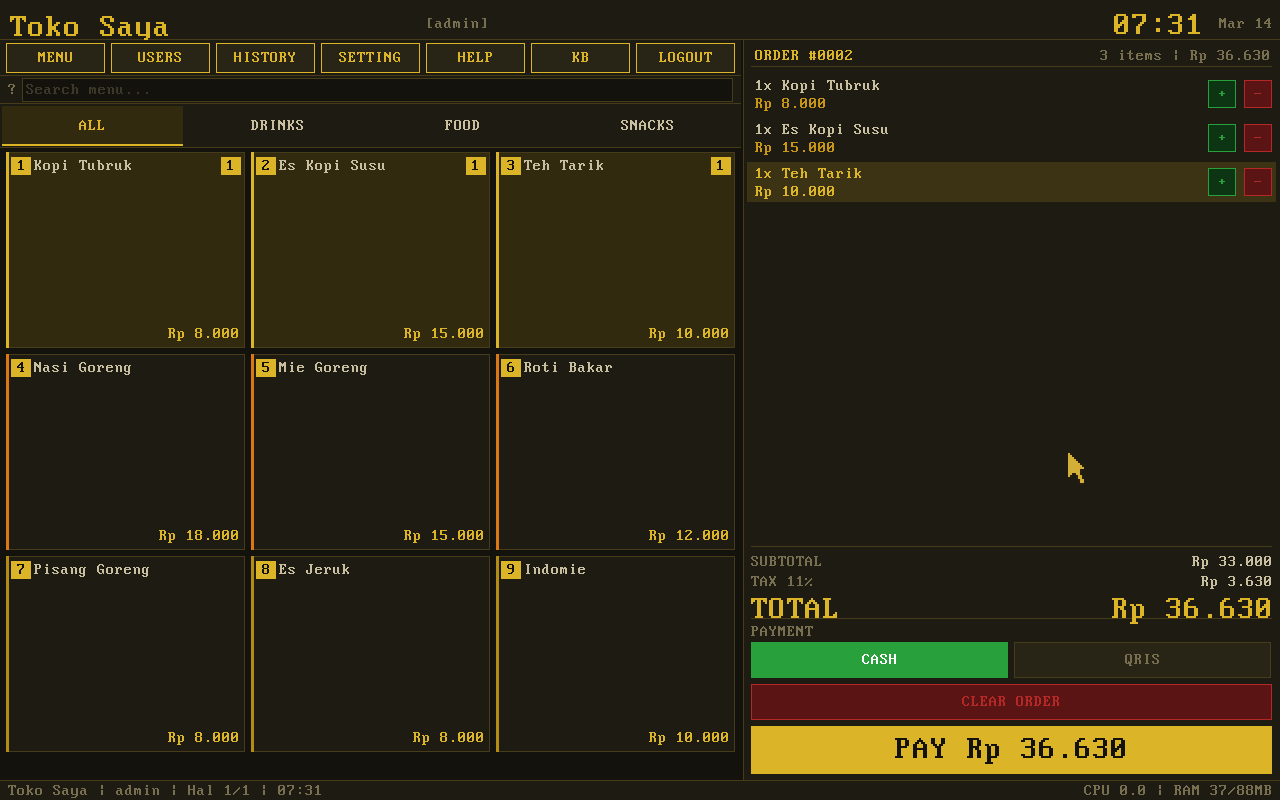The height and width of the screenshot is (800, 1280).
Task: Clear the current order
Action: click(x=1010, y=701)
